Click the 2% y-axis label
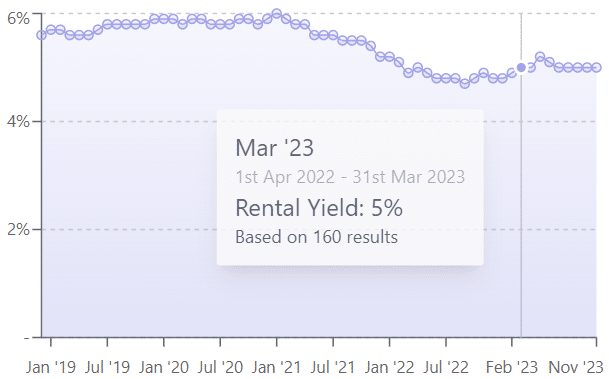 (18, 229)
